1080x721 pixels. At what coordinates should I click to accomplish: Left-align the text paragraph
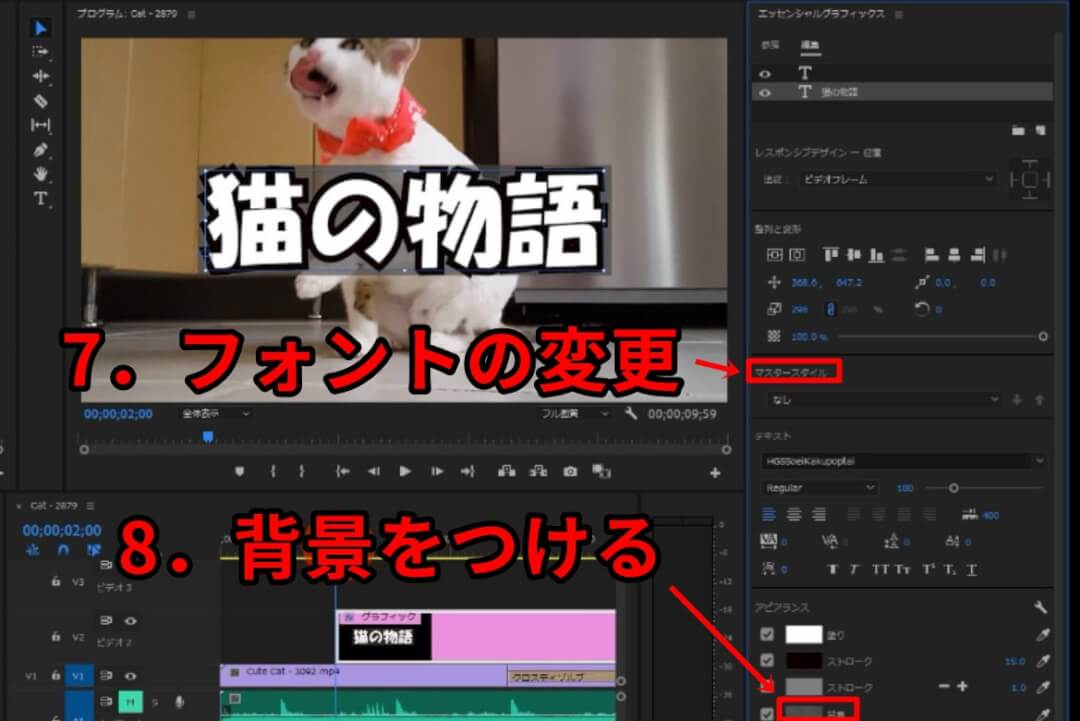tap(769, 514)
